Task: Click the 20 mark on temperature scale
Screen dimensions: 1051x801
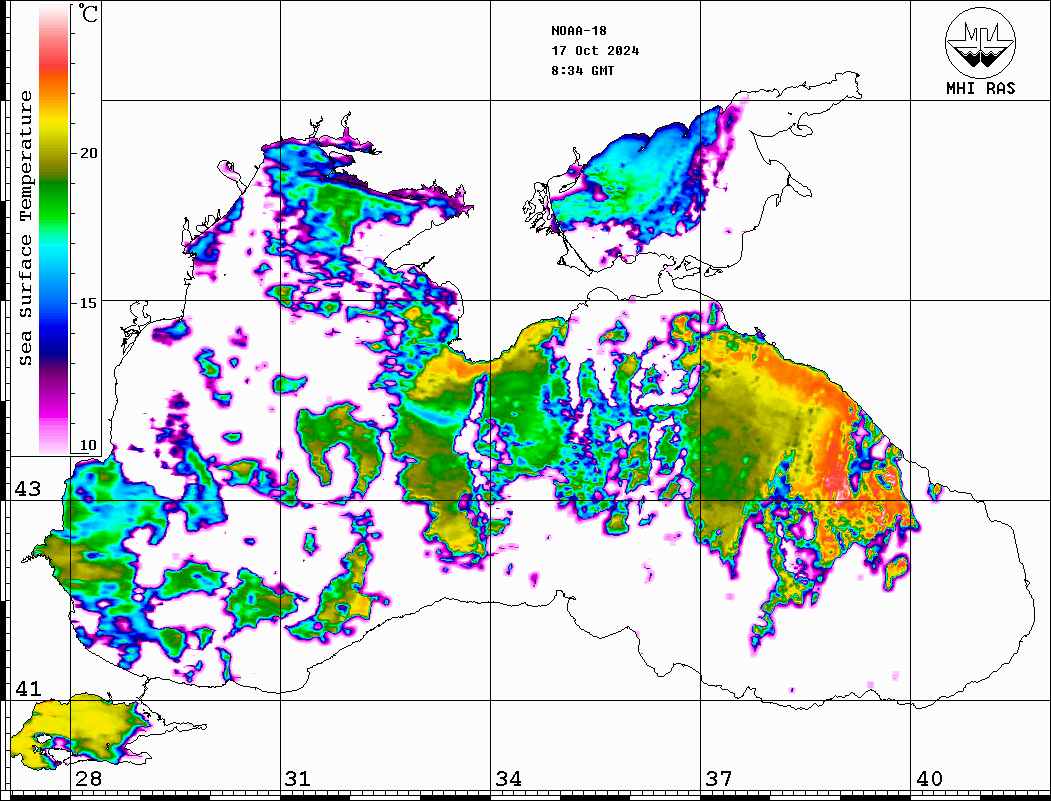Action: 88,153
